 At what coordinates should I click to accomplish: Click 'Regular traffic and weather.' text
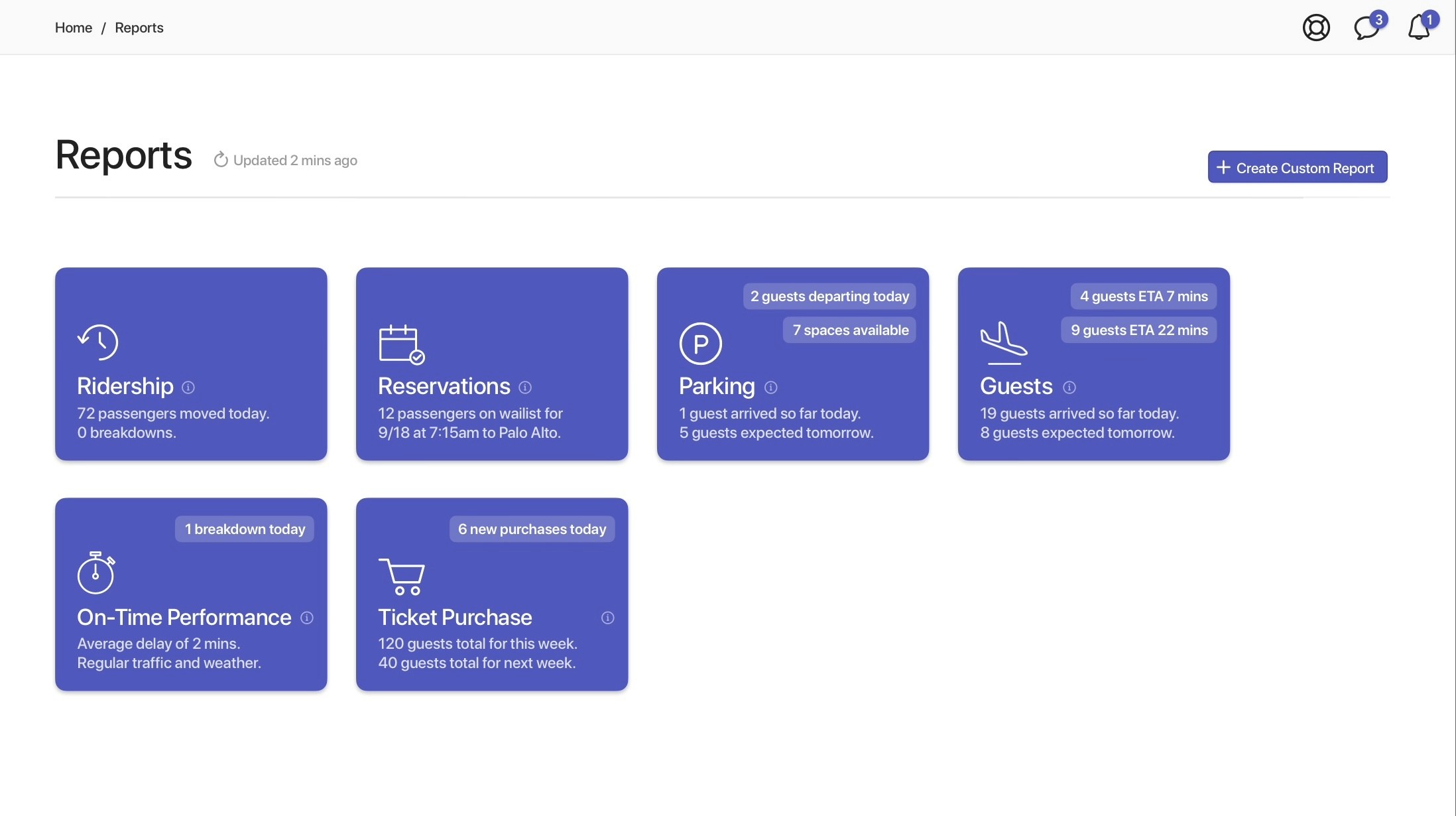click(169, 663)
